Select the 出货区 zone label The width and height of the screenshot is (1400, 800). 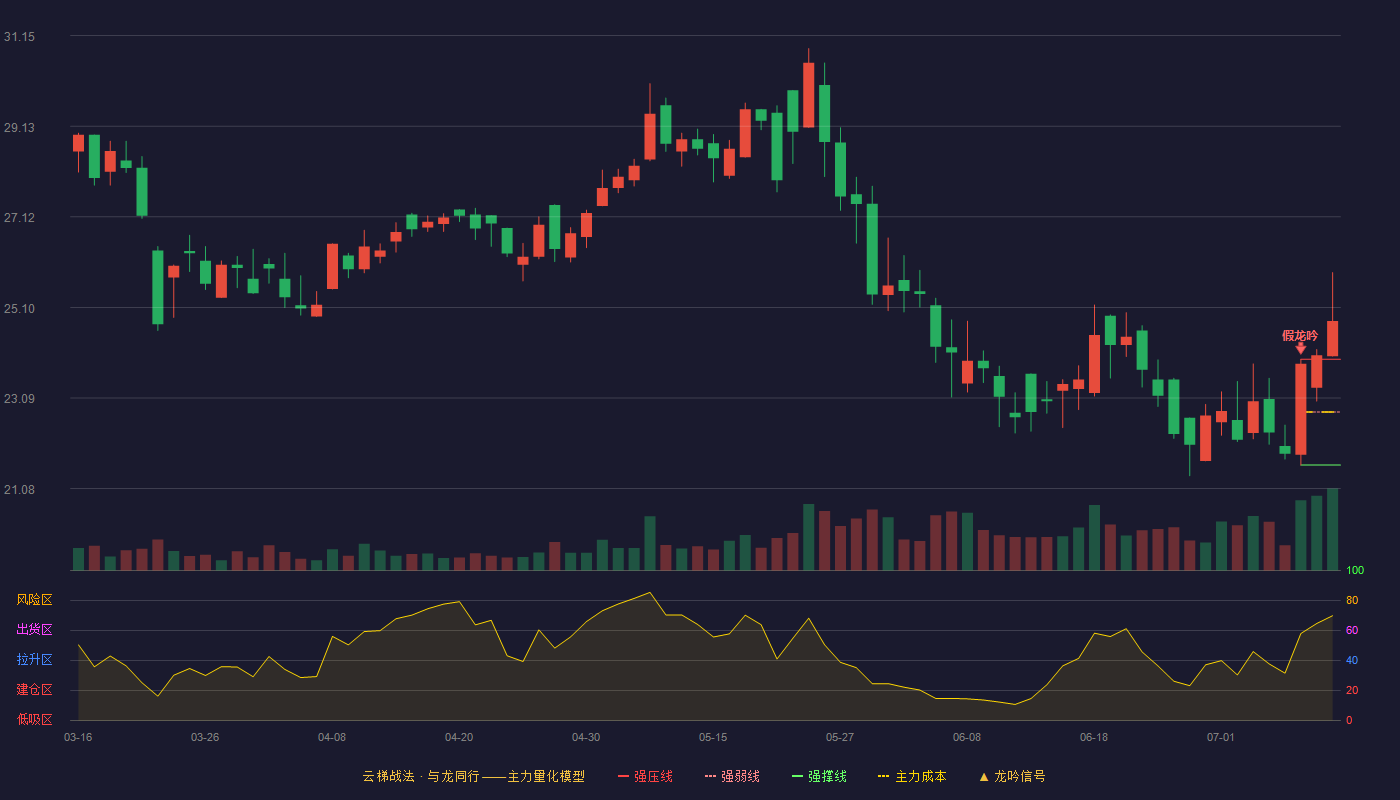pos(34,630)
